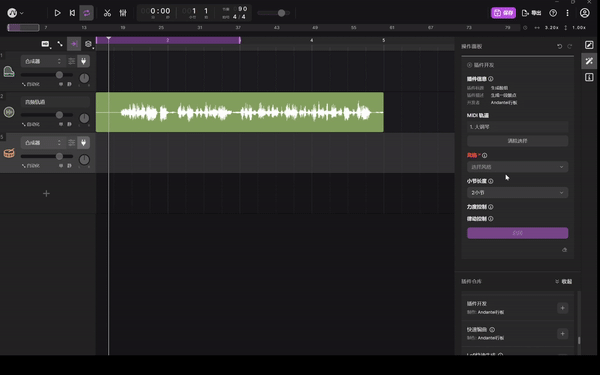Click track 1 pan knob
Screen dimensions: 600x375
(84, 78)
